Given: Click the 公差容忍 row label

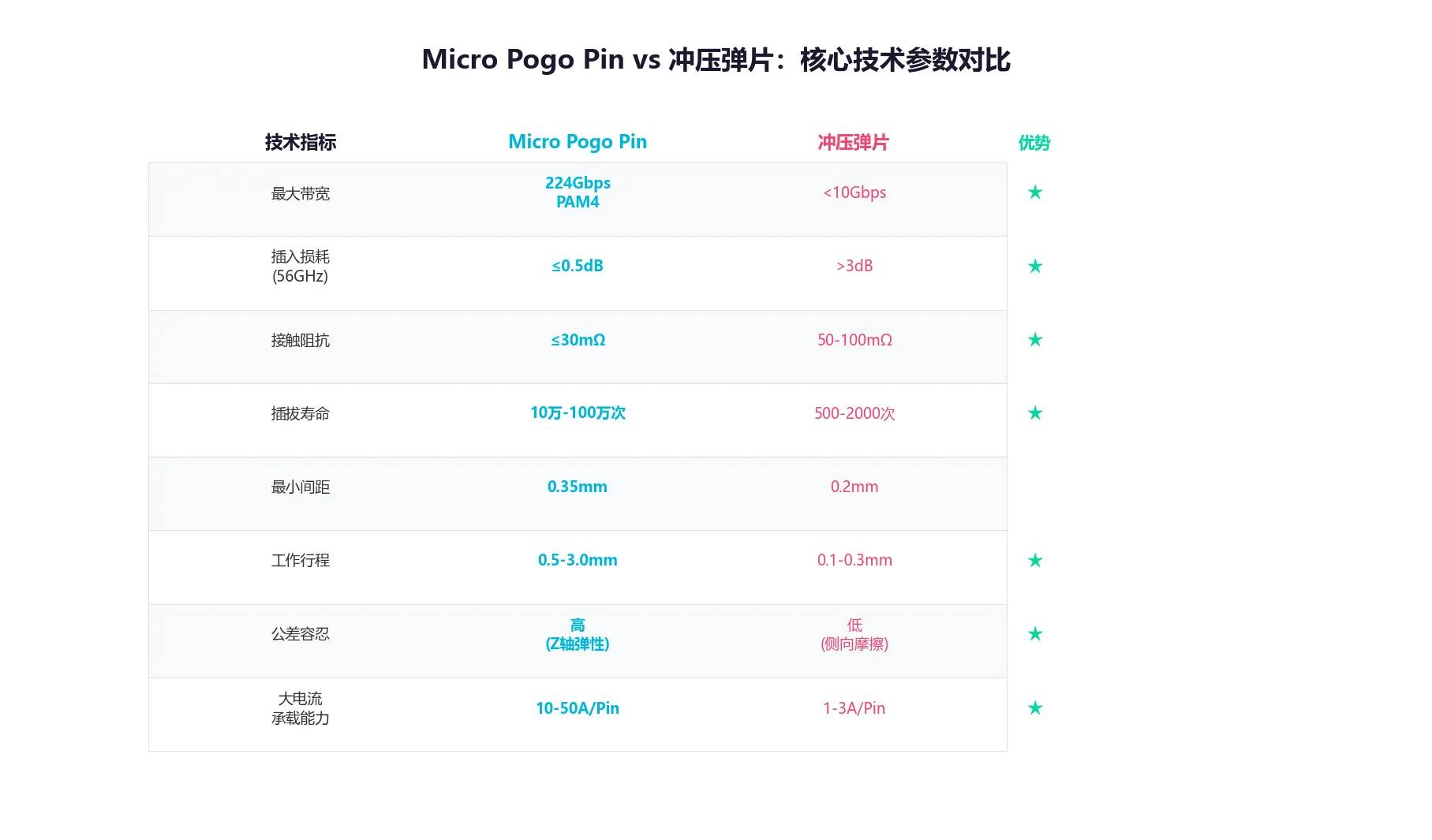Looking at the screenshot, I should 301,634.
